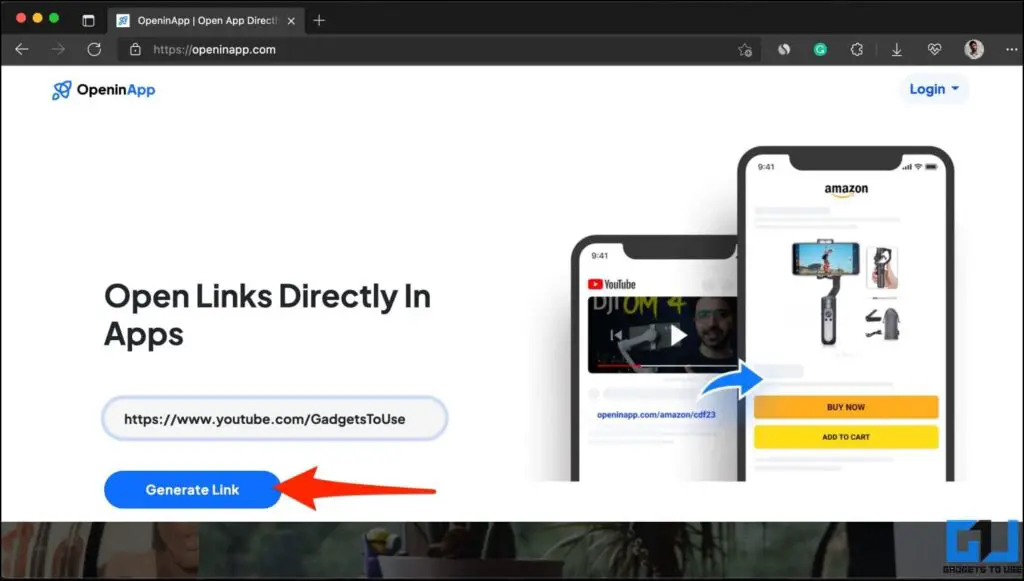The width and height of the screenshot is (1024, 581).
Task: Navigate back using the back arrow
Action: 22,49
